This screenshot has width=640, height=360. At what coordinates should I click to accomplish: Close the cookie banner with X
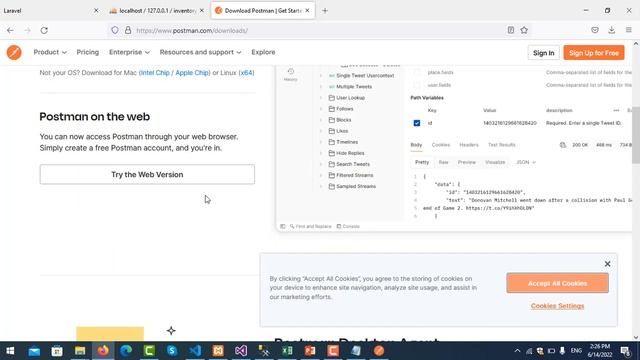tap(607, 264)
